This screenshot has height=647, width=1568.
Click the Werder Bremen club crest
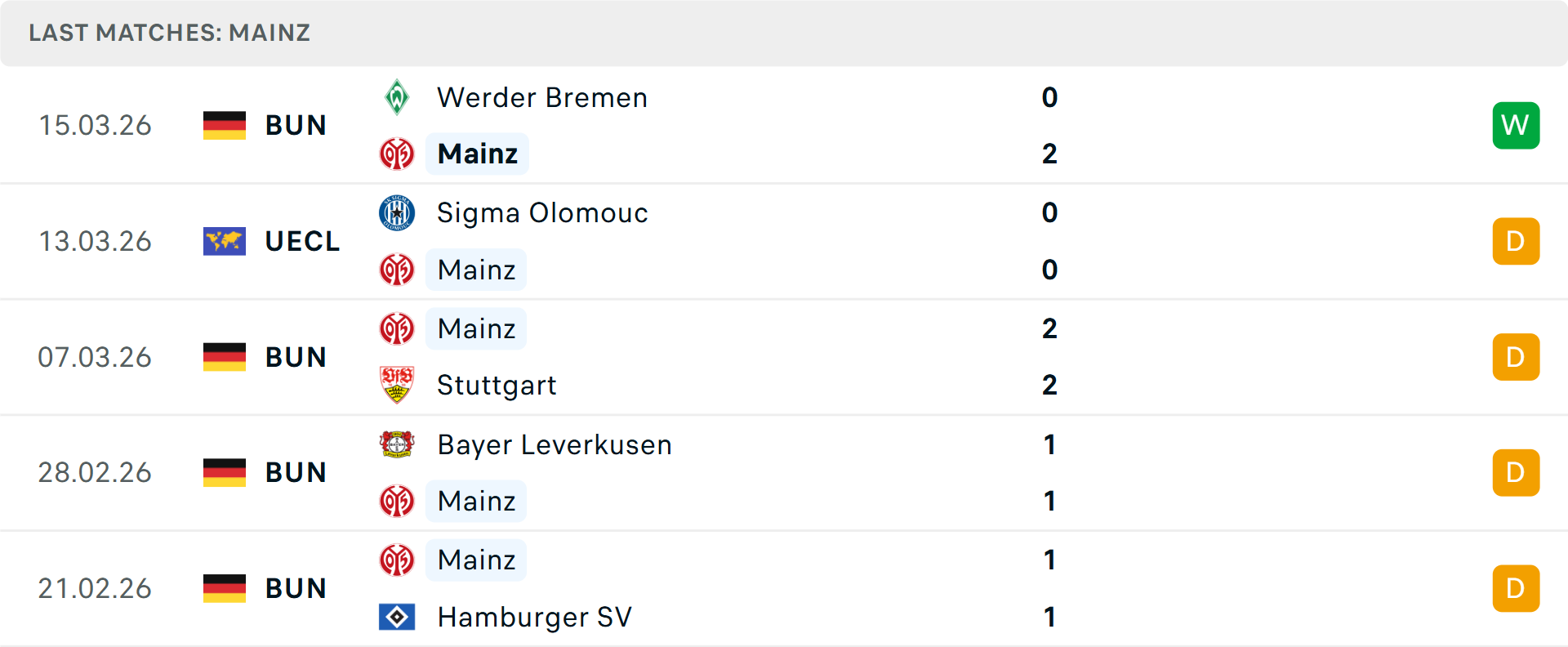pyautogui.click(x=397, y=97)
